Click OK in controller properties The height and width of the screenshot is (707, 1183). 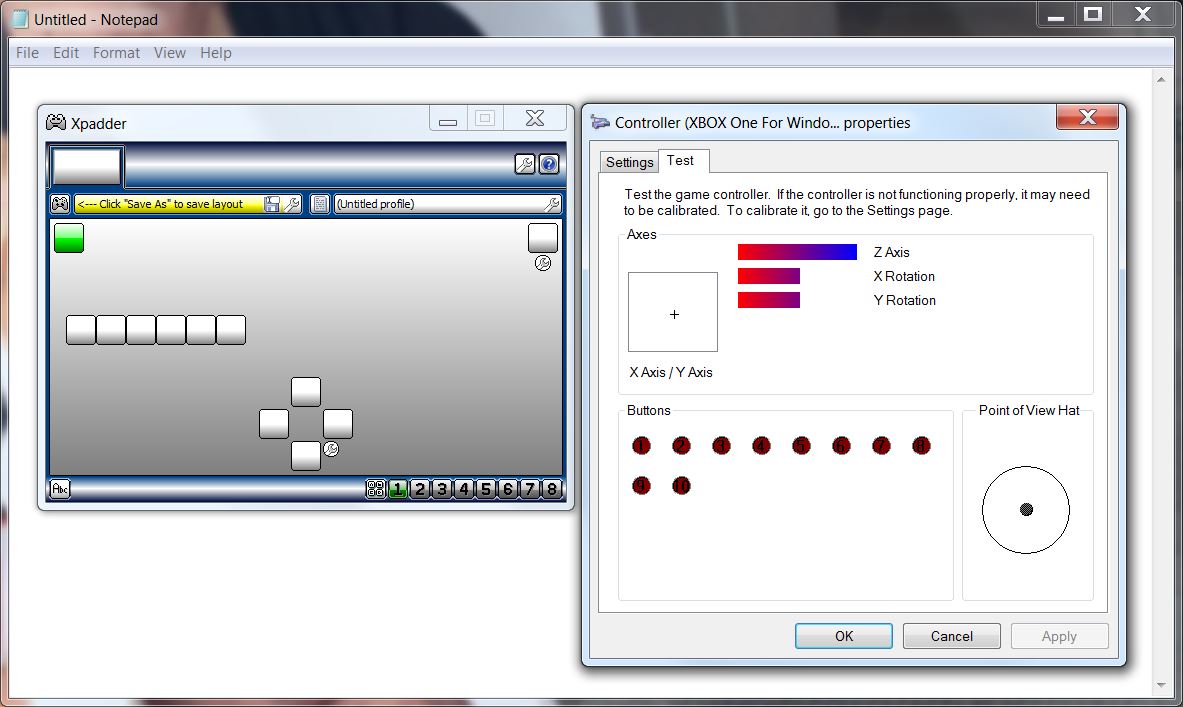(x=843, y=636)
